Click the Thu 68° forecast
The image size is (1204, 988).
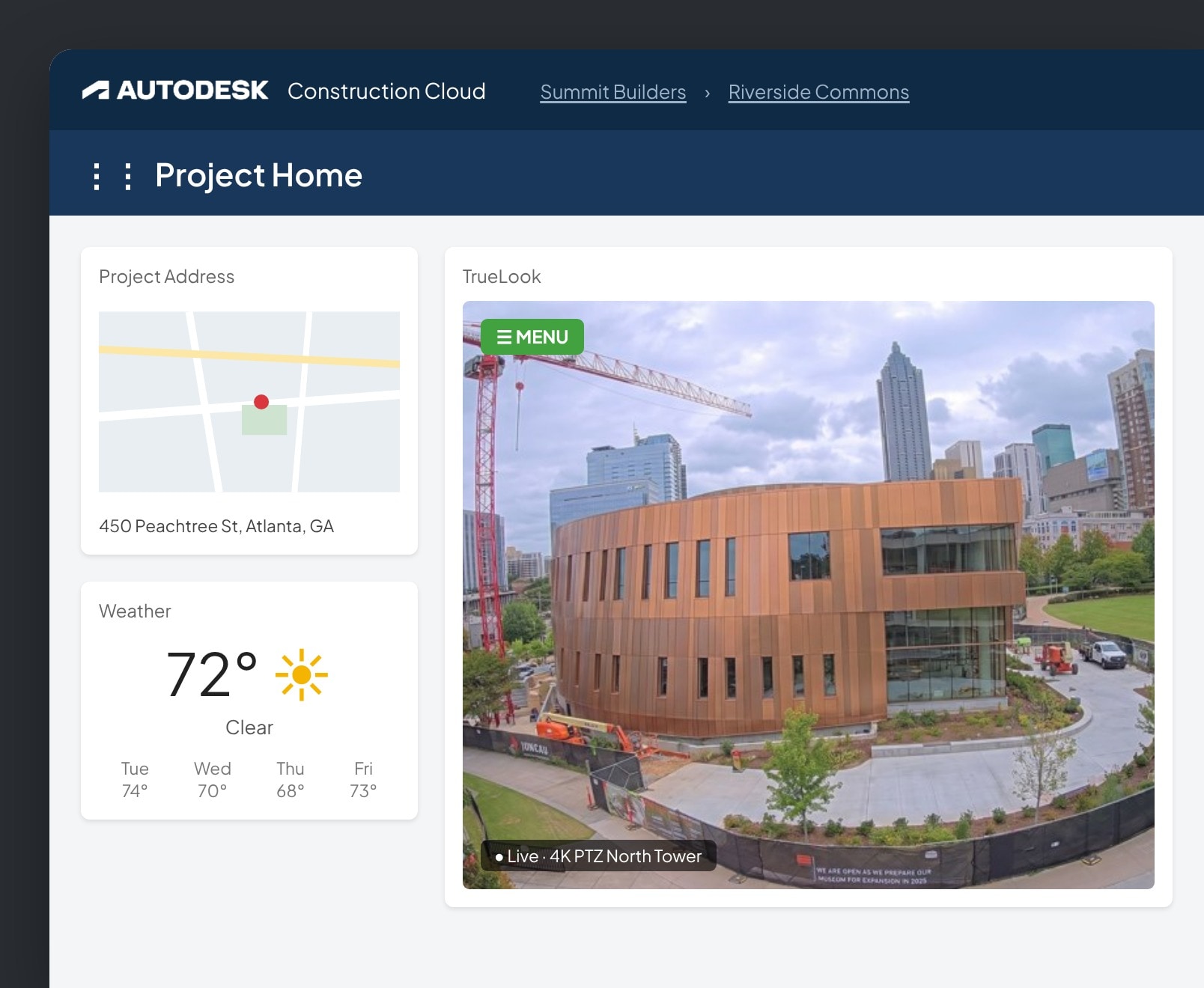click(291, 780)
